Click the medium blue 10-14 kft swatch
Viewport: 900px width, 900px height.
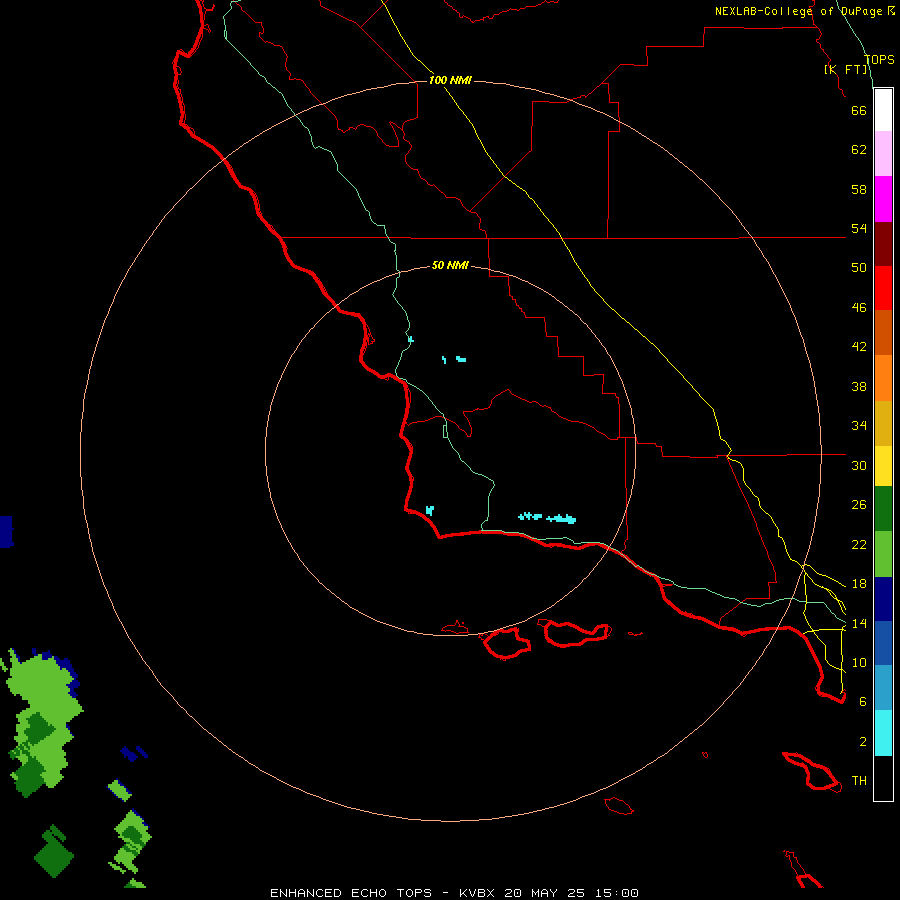[x=883, y=643]
